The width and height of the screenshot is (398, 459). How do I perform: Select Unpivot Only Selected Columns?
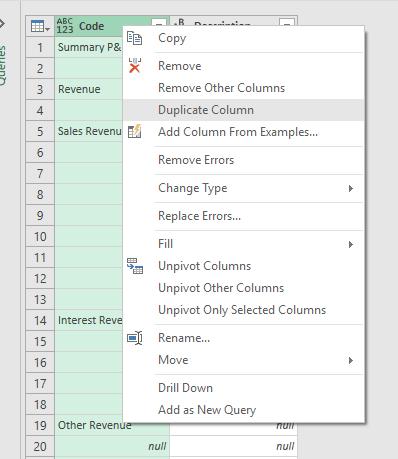pos(243,310)
